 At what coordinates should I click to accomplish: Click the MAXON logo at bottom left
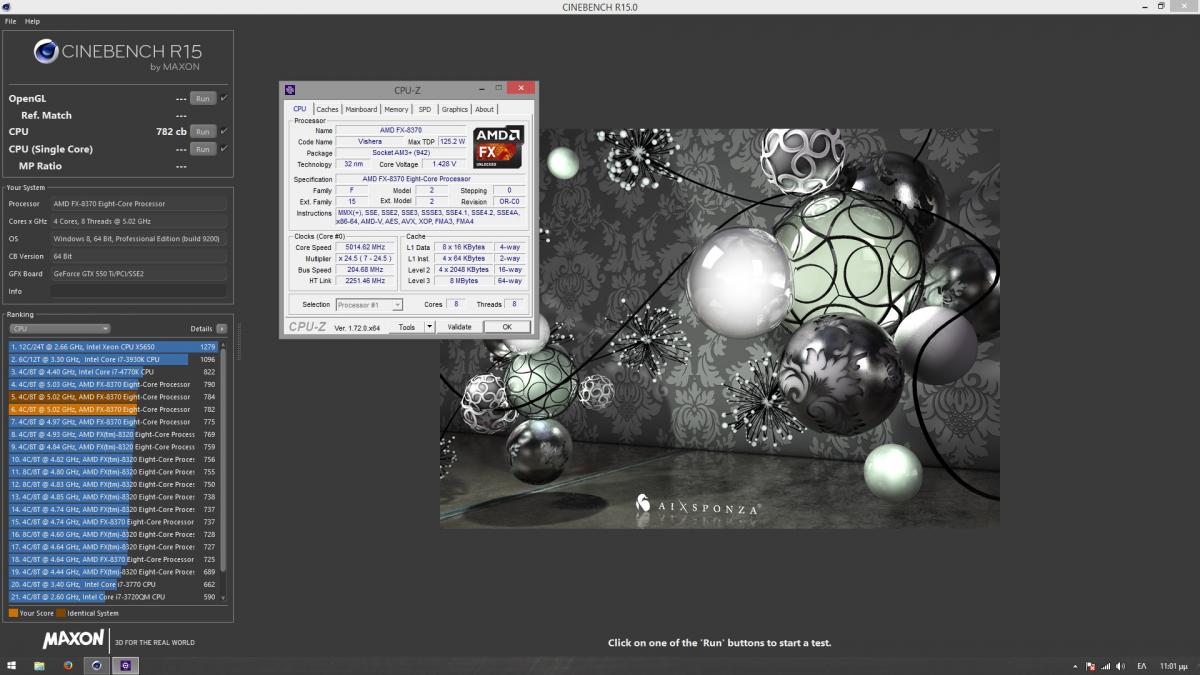tap(73, 638)
